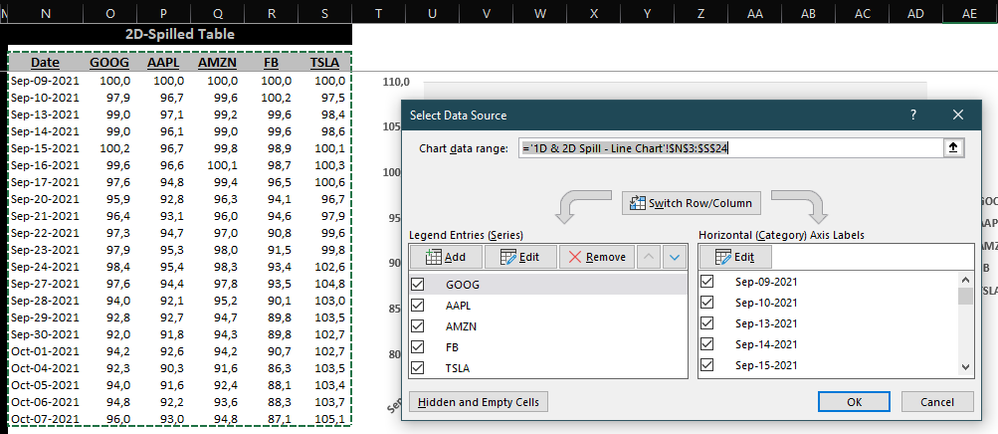Add a new legend series

click(446, 257)
